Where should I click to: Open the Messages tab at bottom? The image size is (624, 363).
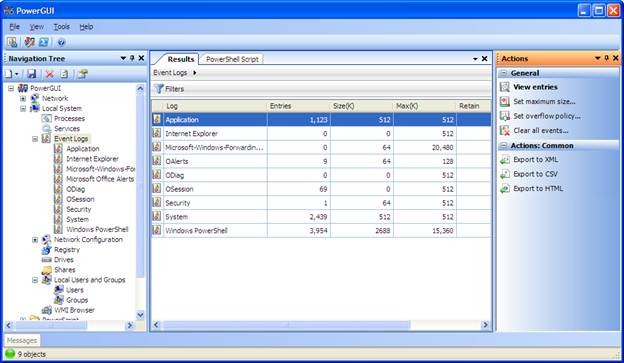(x=22, y=341)
